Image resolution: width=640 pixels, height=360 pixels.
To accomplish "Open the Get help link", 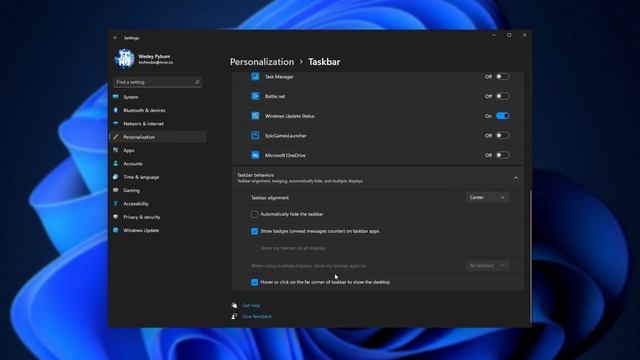I will [x=251, y=305].
